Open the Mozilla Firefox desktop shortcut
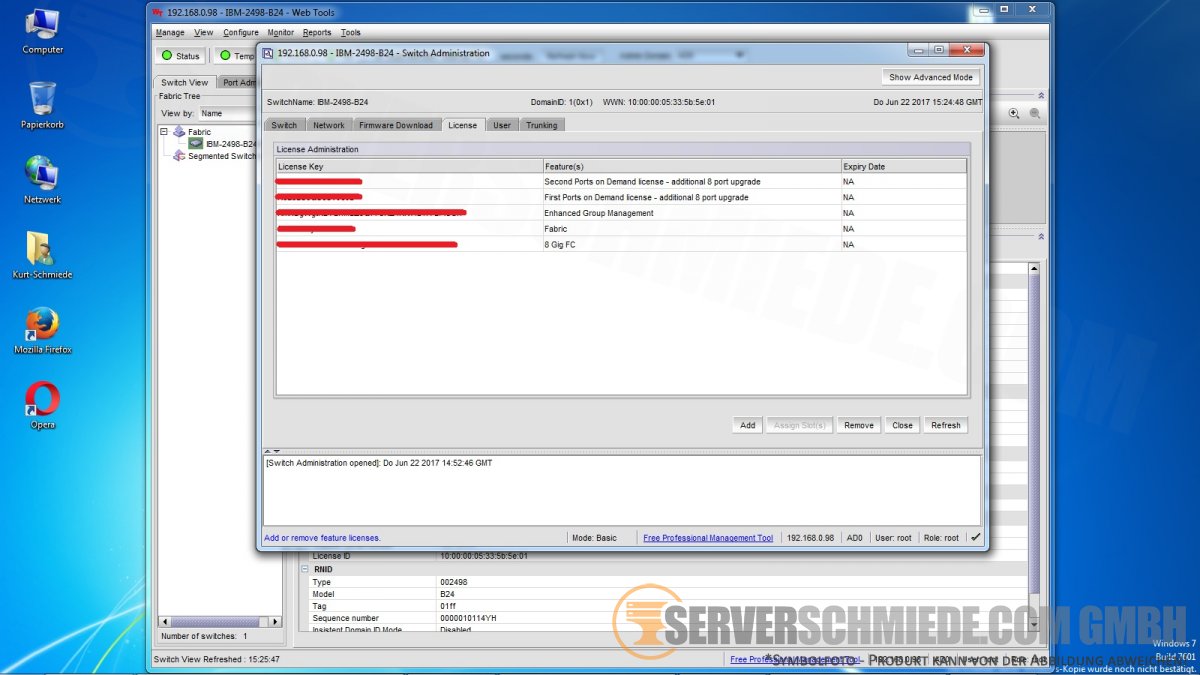1200x675 pixels. [x=42, y=325]
